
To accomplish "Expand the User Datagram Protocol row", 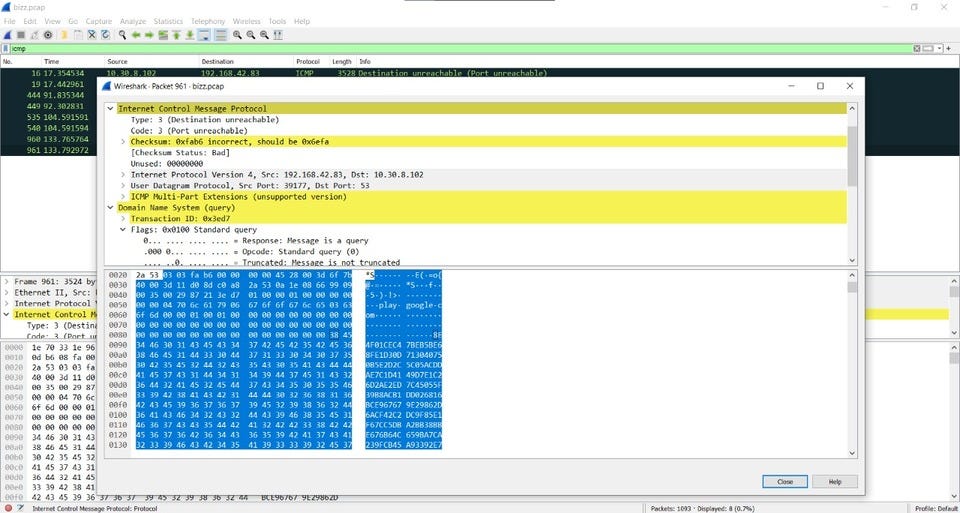I will pyautogui.click(x=123, y=186).
